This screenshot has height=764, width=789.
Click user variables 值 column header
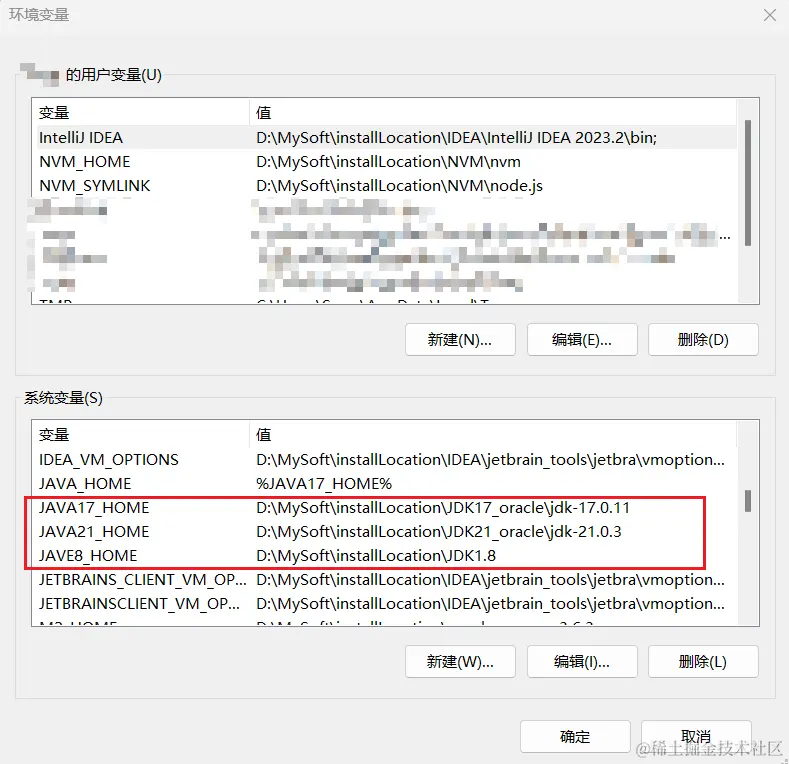pos(493,112)
